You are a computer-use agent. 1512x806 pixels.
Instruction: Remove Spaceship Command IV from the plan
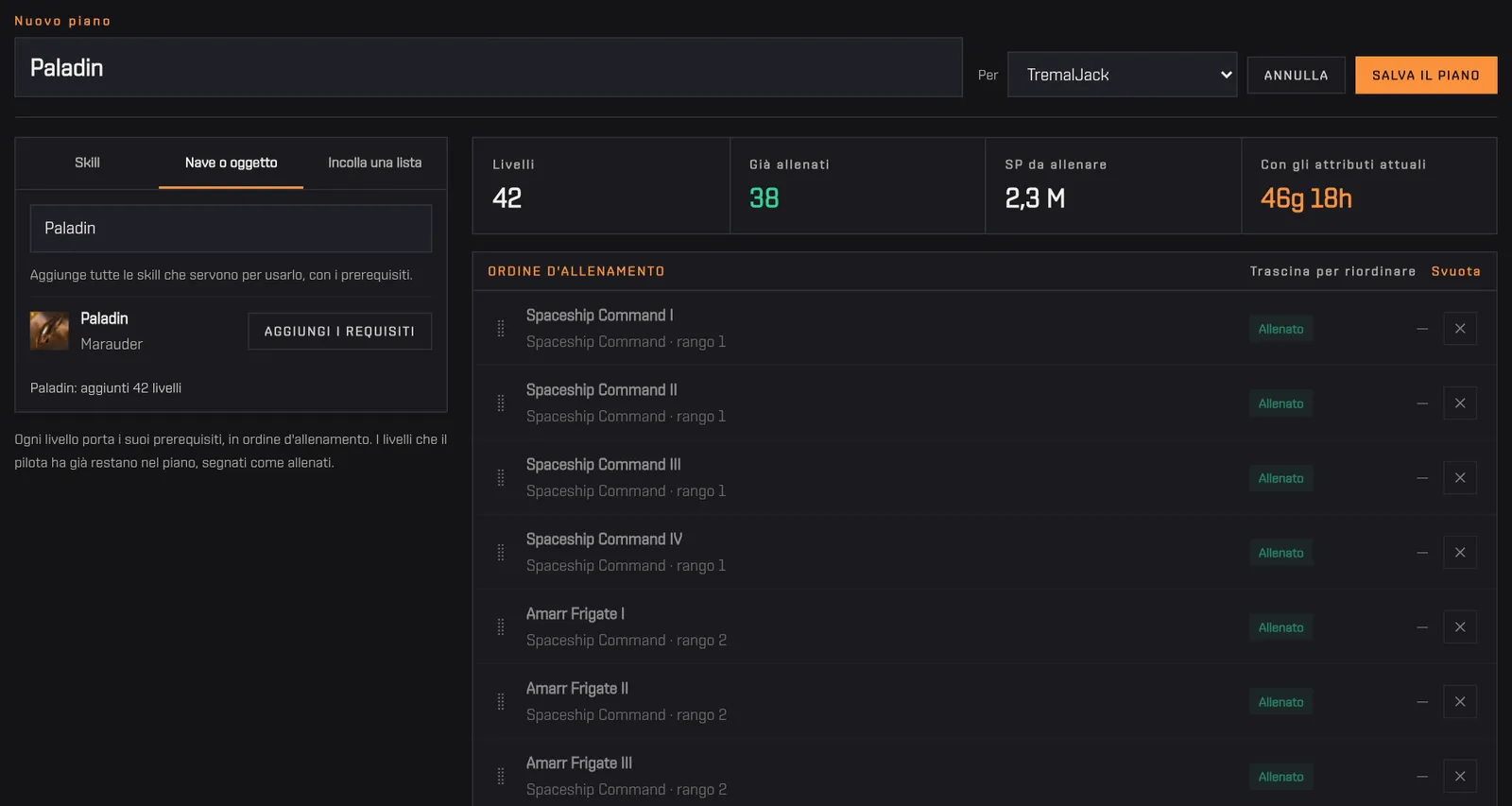1460,553
